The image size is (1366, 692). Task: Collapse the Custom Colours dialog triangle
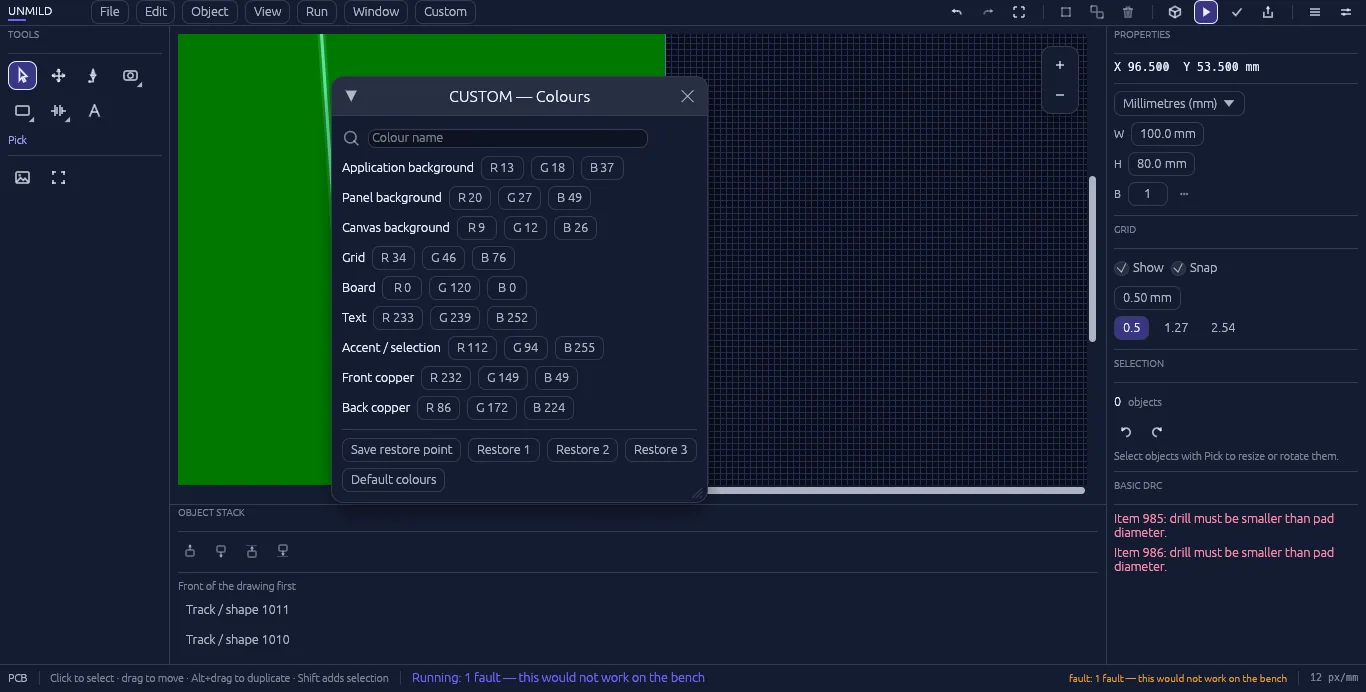pyautogui.click(x=351, y=96)
